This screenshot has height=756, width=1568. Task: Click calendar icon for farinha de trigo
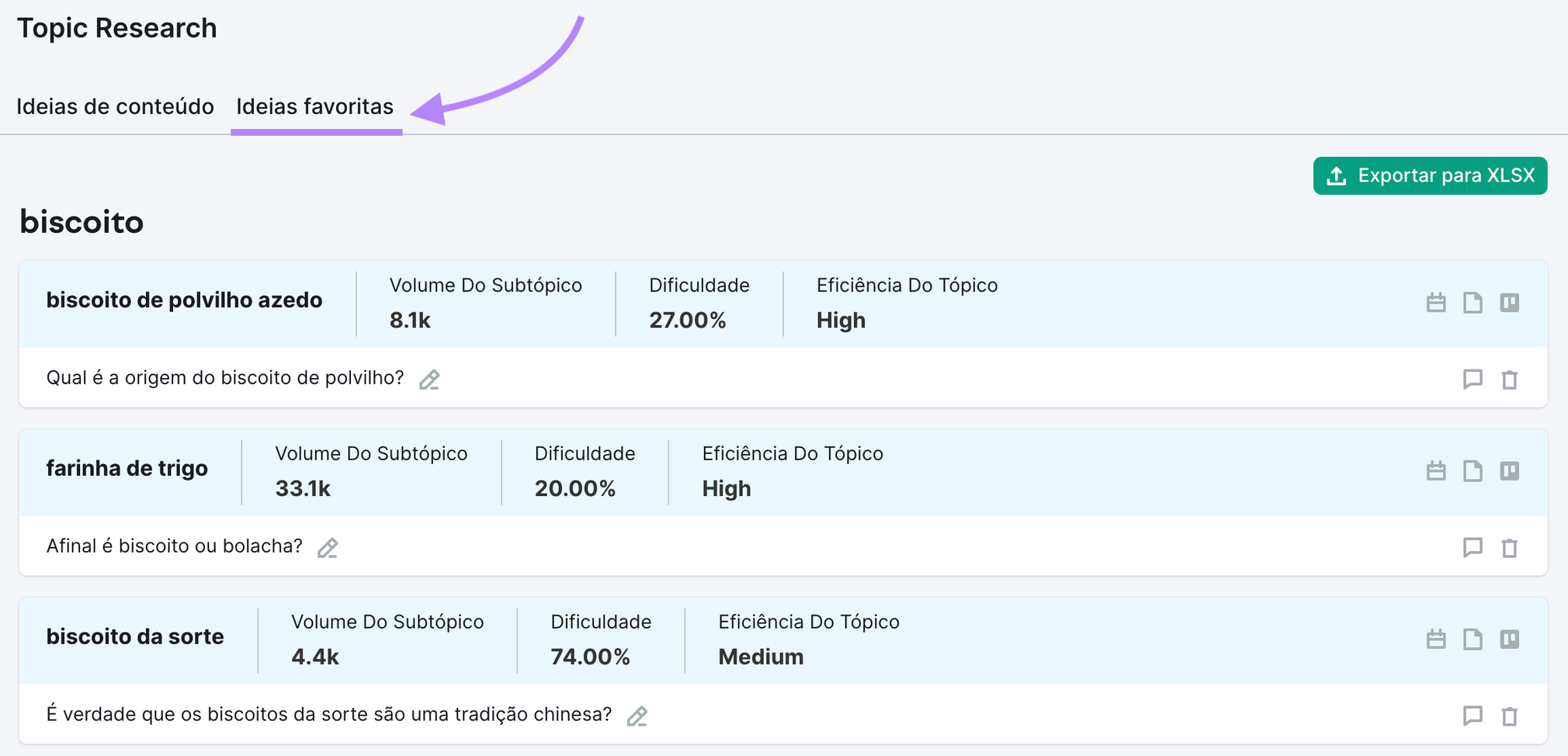[1436, 471]
